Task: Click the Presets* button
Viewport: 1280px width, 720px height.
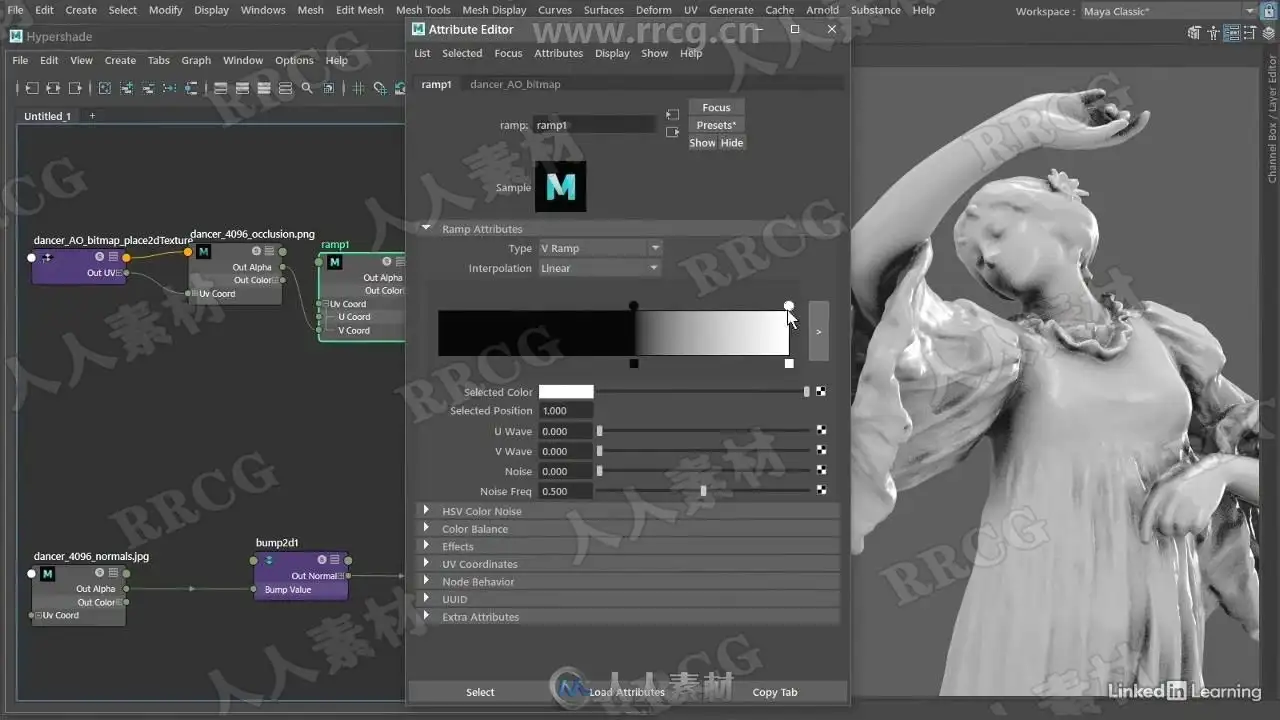Action: coord(716,125)
